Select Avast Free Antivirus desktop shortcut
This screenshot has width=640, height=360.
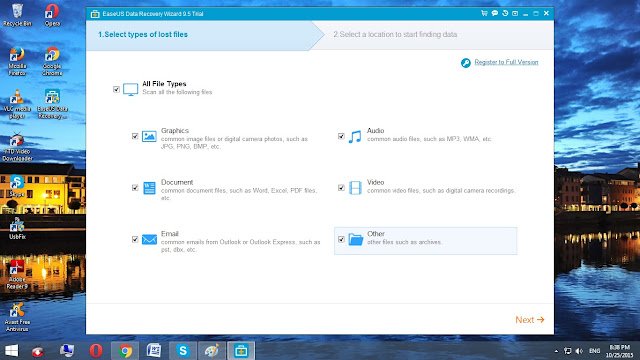coord(17,318)
